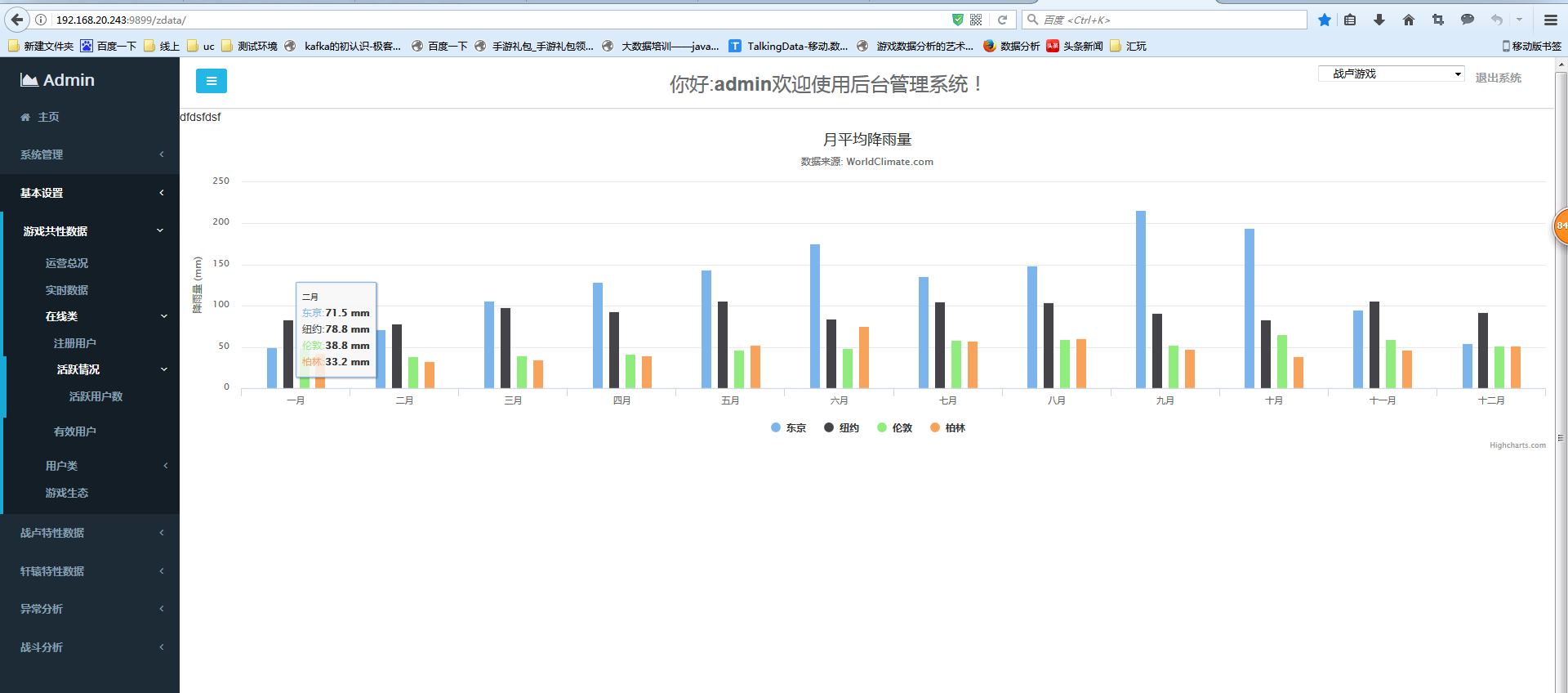Viewport: 1568px width, 693px height.
Task: Open the kafka的初认识 bookmark
Action: [343, 46]
